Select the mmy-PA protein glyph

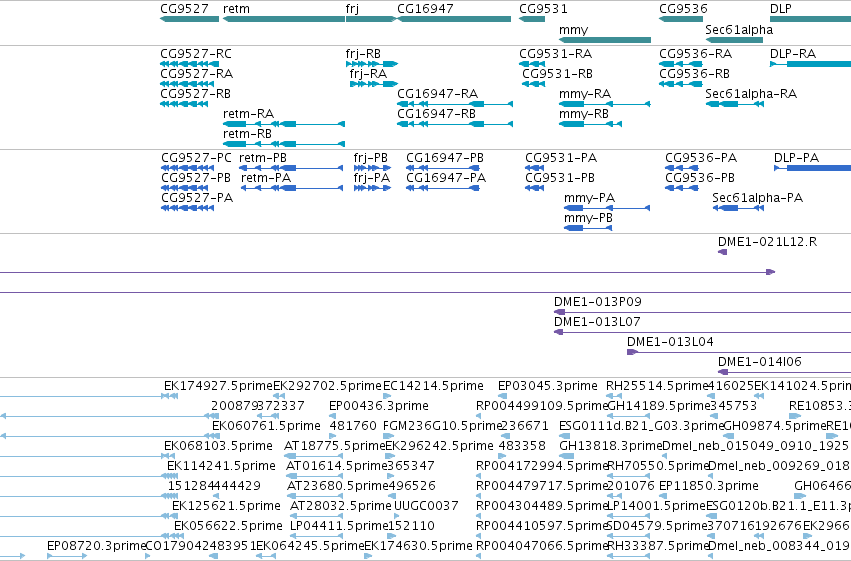[x=607, y=208]
